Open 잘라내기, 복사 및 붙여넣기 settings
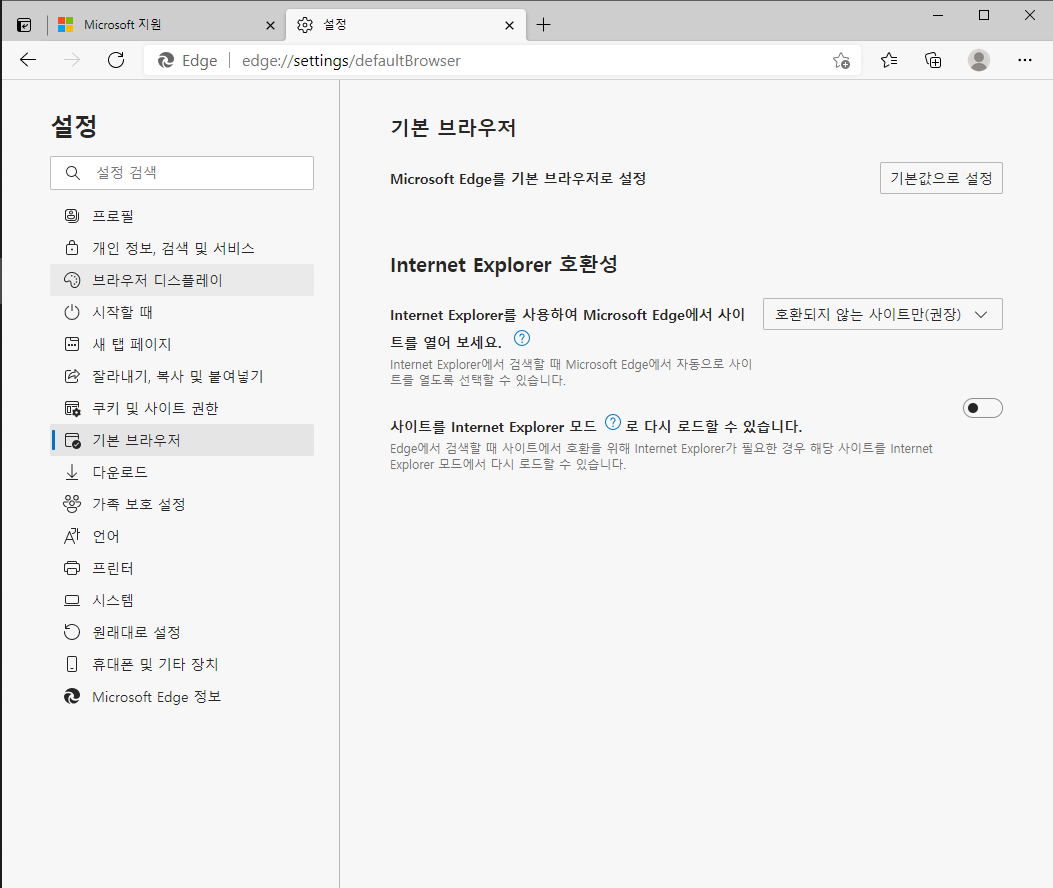 (x=182, y=376)
